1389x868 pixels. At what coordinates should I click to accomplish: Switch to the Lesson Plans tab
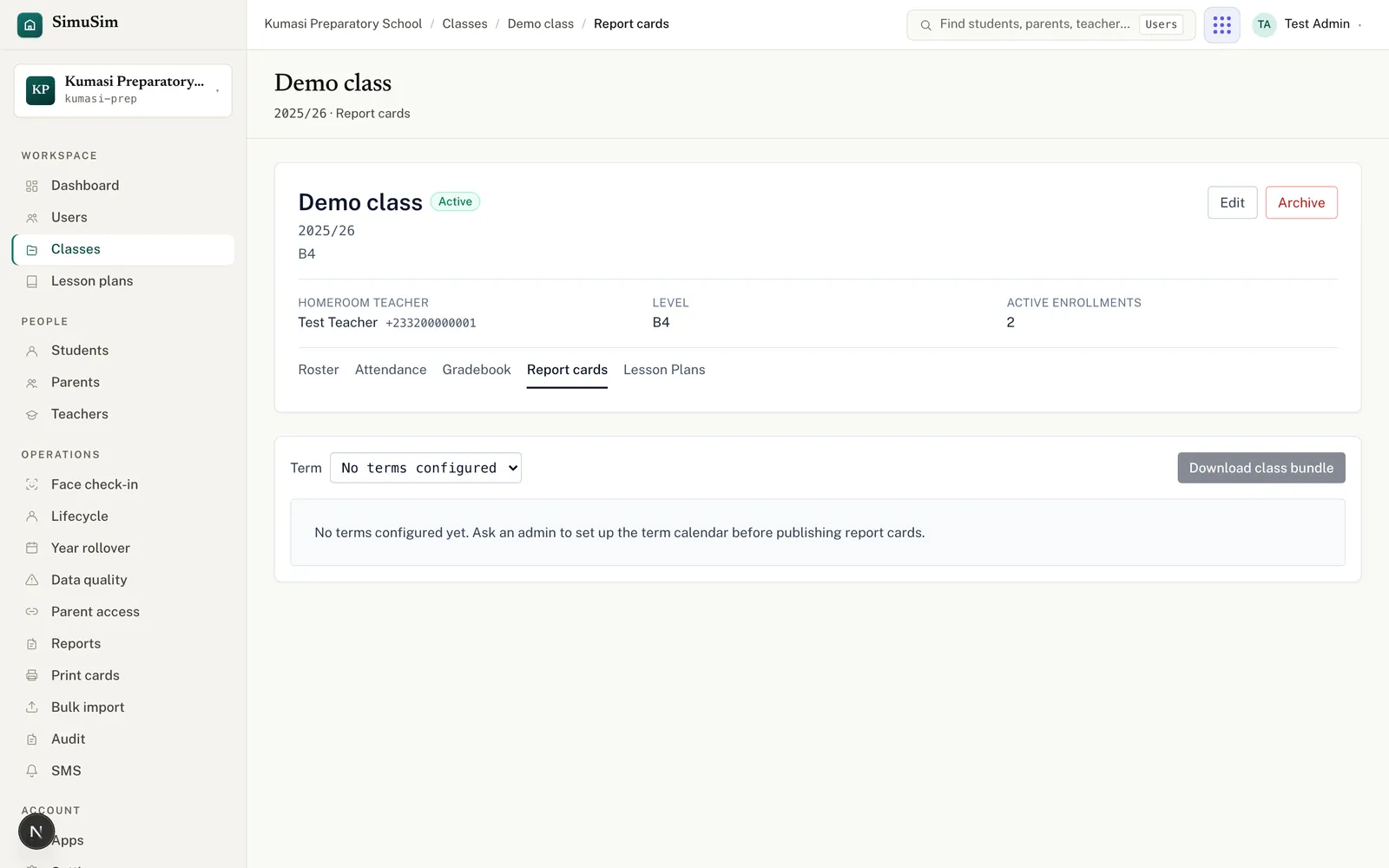pyautogui.click(x=664, y=370)
